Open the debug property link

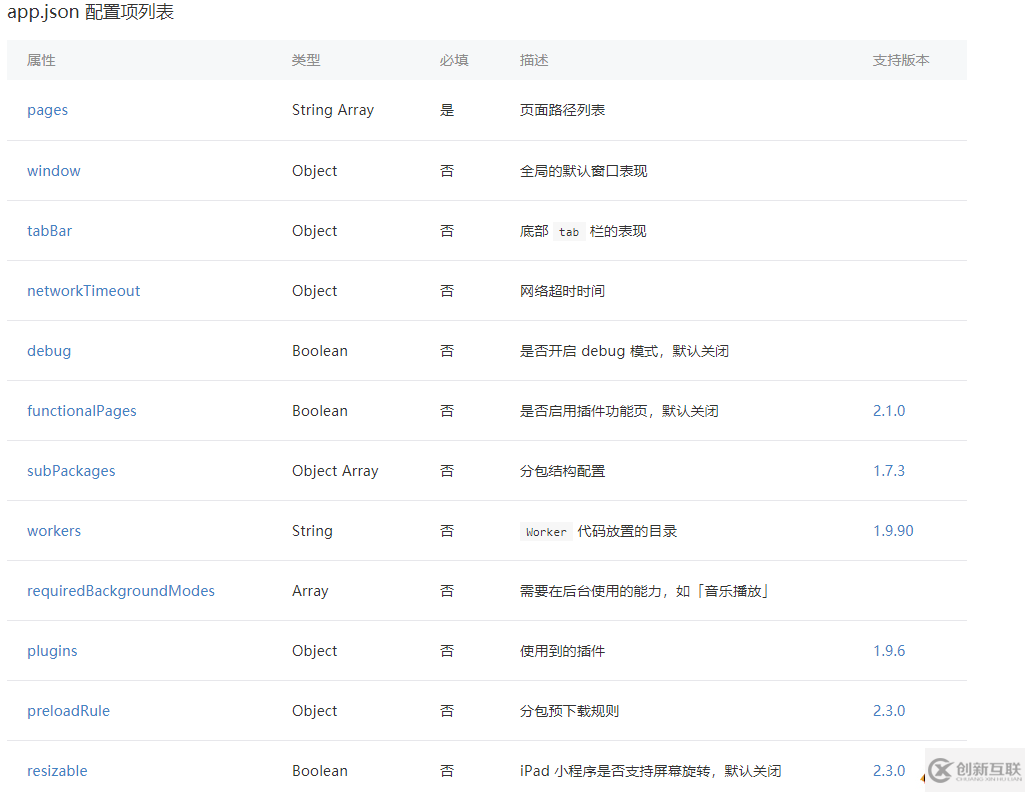coord(49,351)
